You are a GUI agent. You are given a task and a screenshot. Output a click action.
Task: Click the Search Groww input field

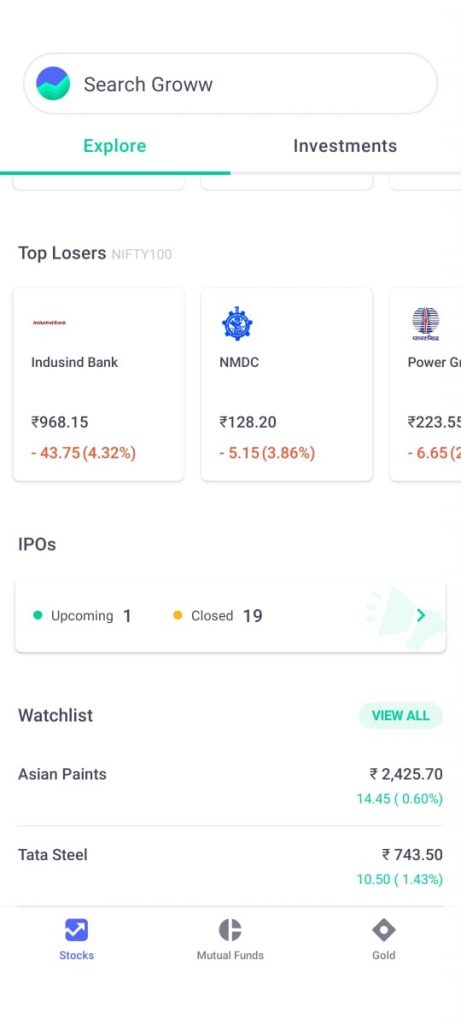[x=230, y=84]
